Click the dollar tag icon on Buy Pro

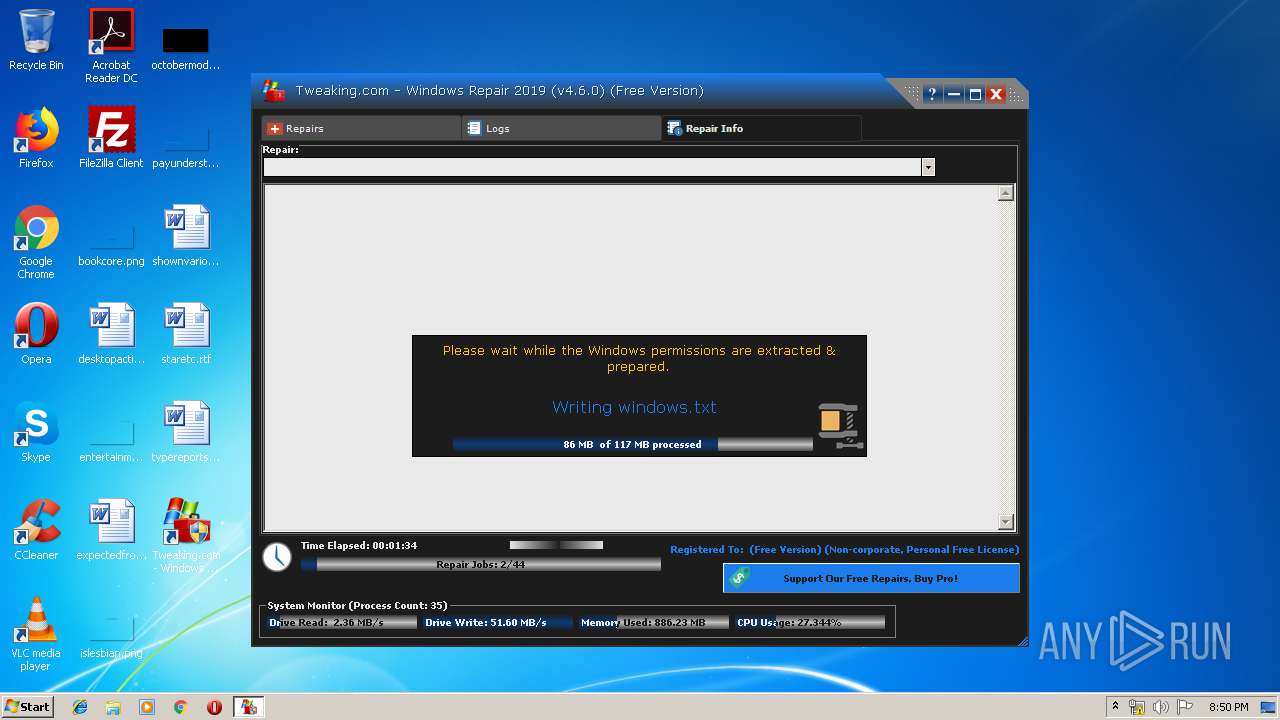pos(740,578)
